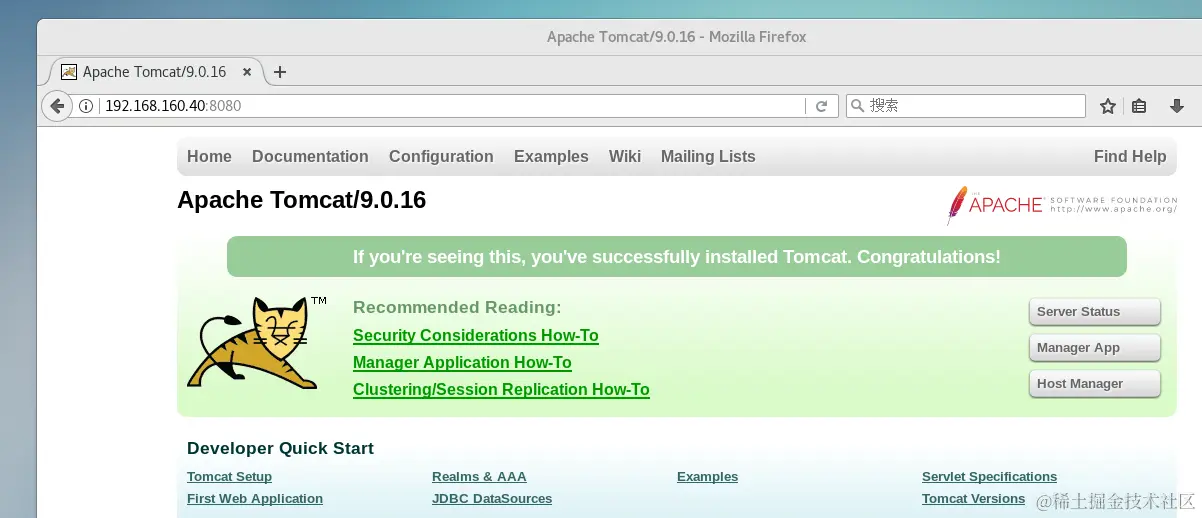Image resolution: width=1202 pixels, height=518 pixels.
Task: Select the Apache Tomcat/9.0.16 browser tab
Action: (155, 72)
